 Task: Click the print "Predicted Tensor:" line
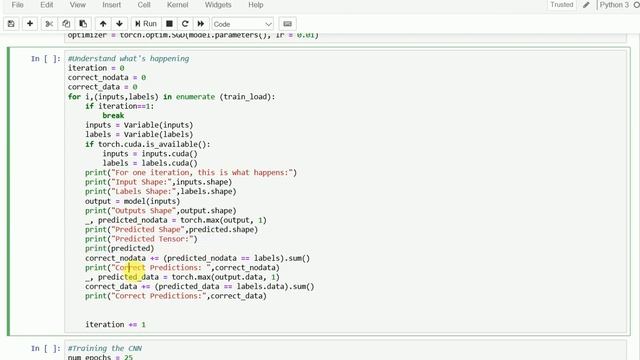pyautogui.click(x=141, y=239)
